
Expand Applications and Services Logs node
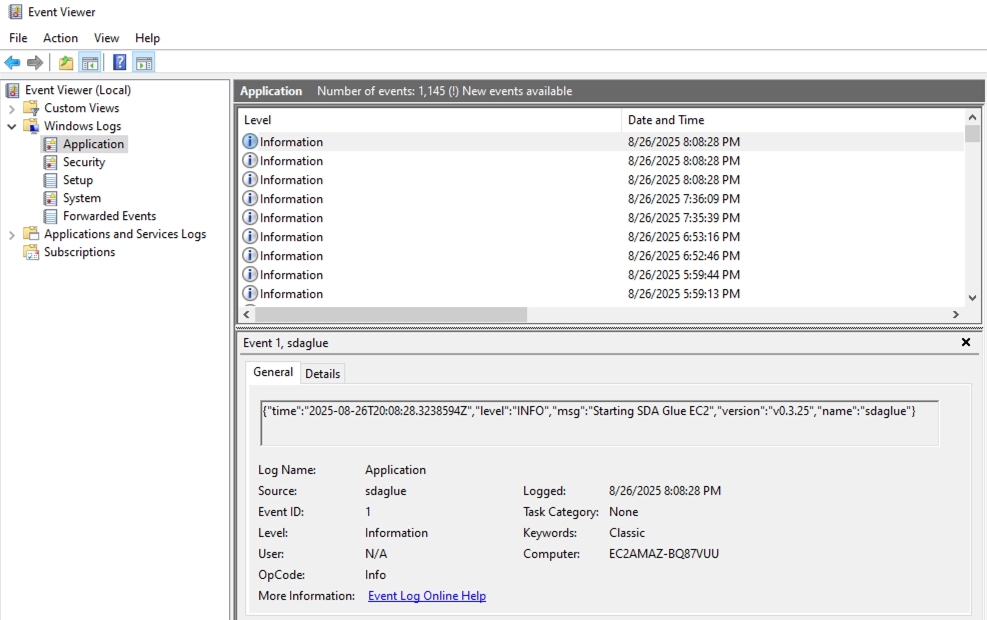pyautogui.click(x=12, y=234)
